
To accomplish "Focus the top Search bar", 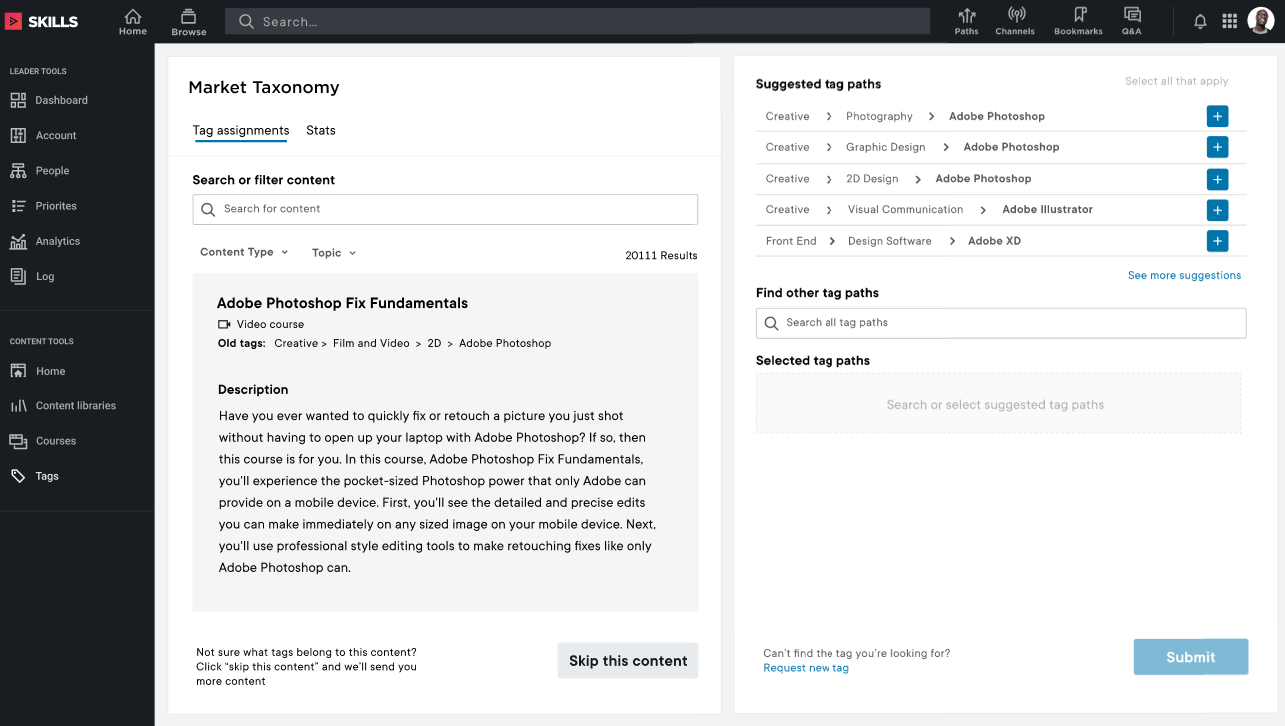I will (x=577, y=21).
